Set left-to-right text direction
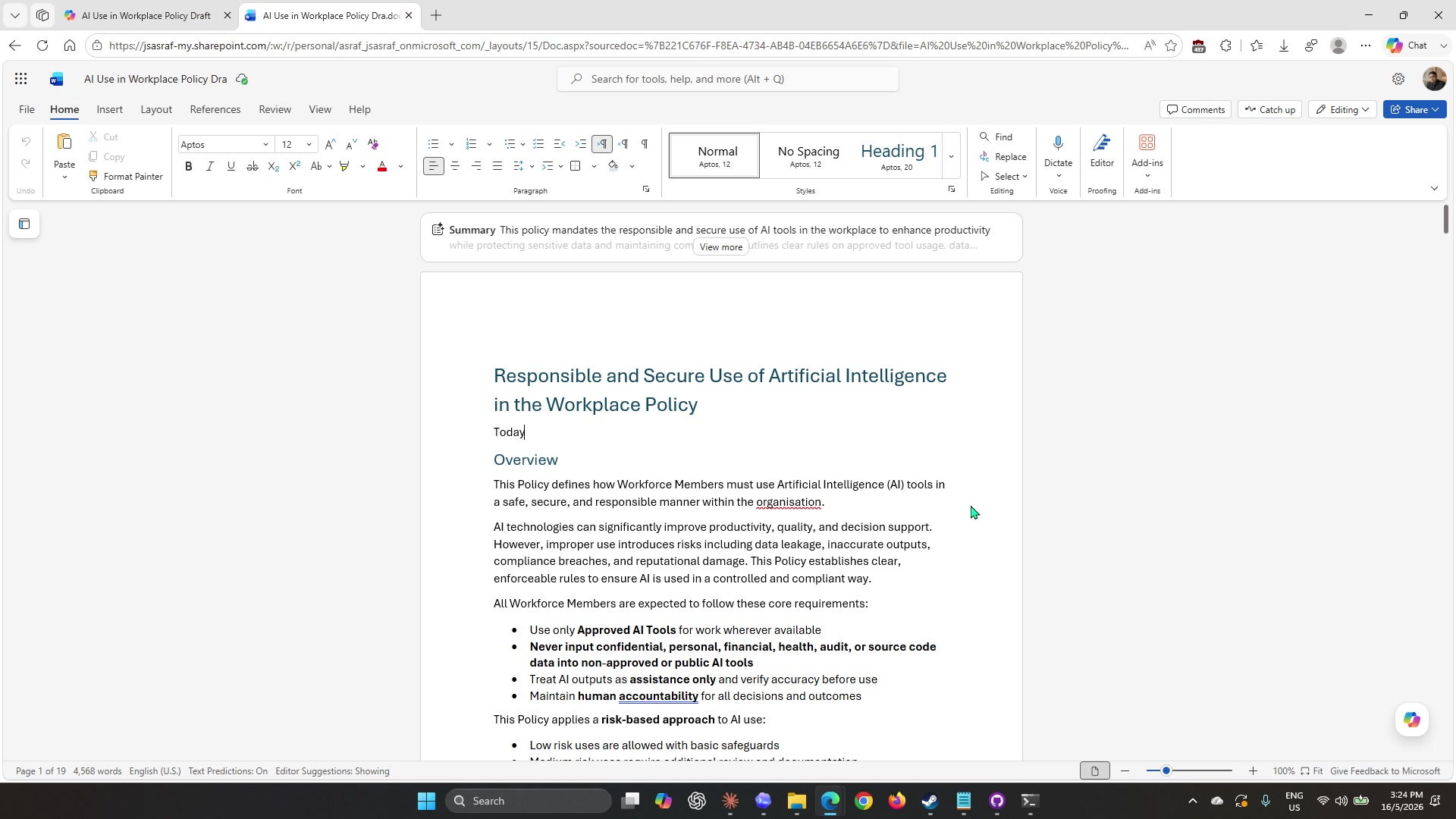Screen dimensions: 1456x819 [x=603, y=144]
